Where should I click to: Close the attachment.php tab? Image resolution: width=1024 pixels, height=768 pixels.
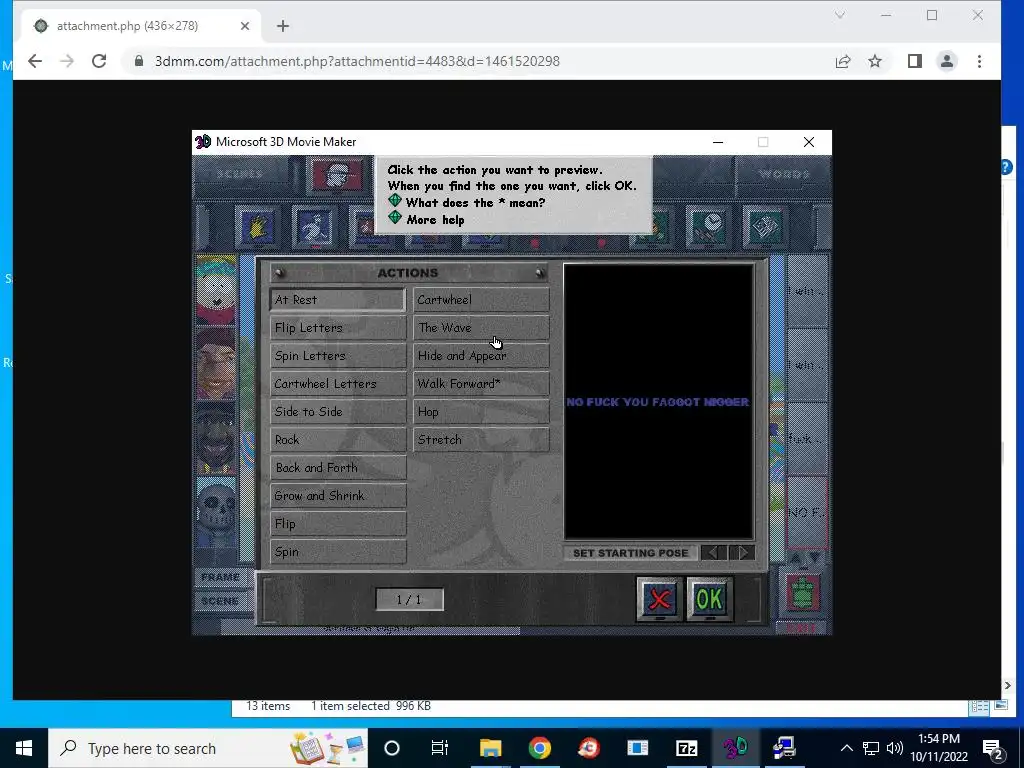[x=245, y=26]
